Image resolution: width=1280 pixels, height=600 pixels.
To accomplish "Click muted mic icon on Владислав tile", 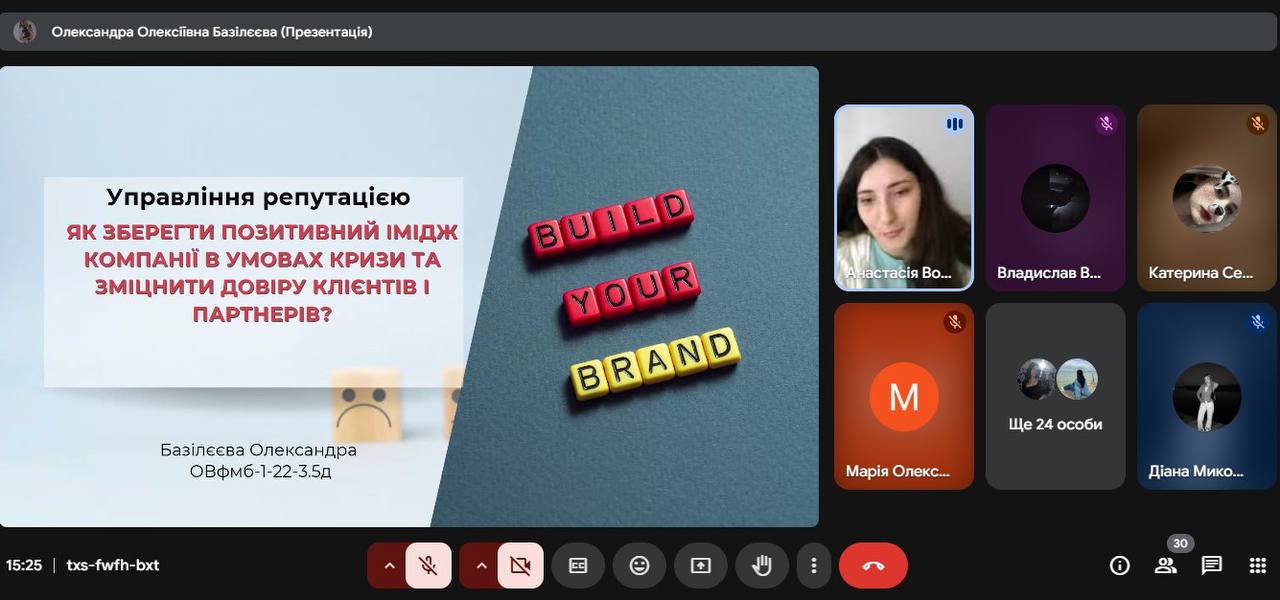I will 1106,124.
